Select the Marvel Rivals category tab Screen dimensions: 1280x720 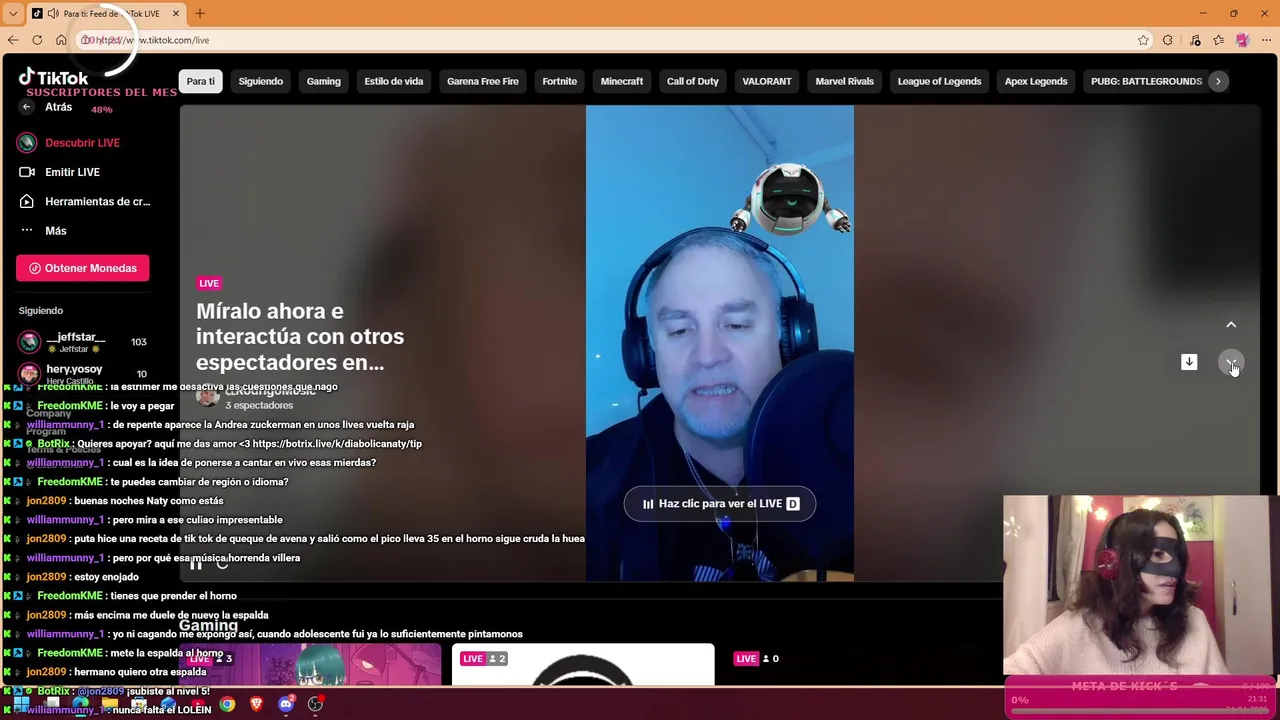point(844,81)
